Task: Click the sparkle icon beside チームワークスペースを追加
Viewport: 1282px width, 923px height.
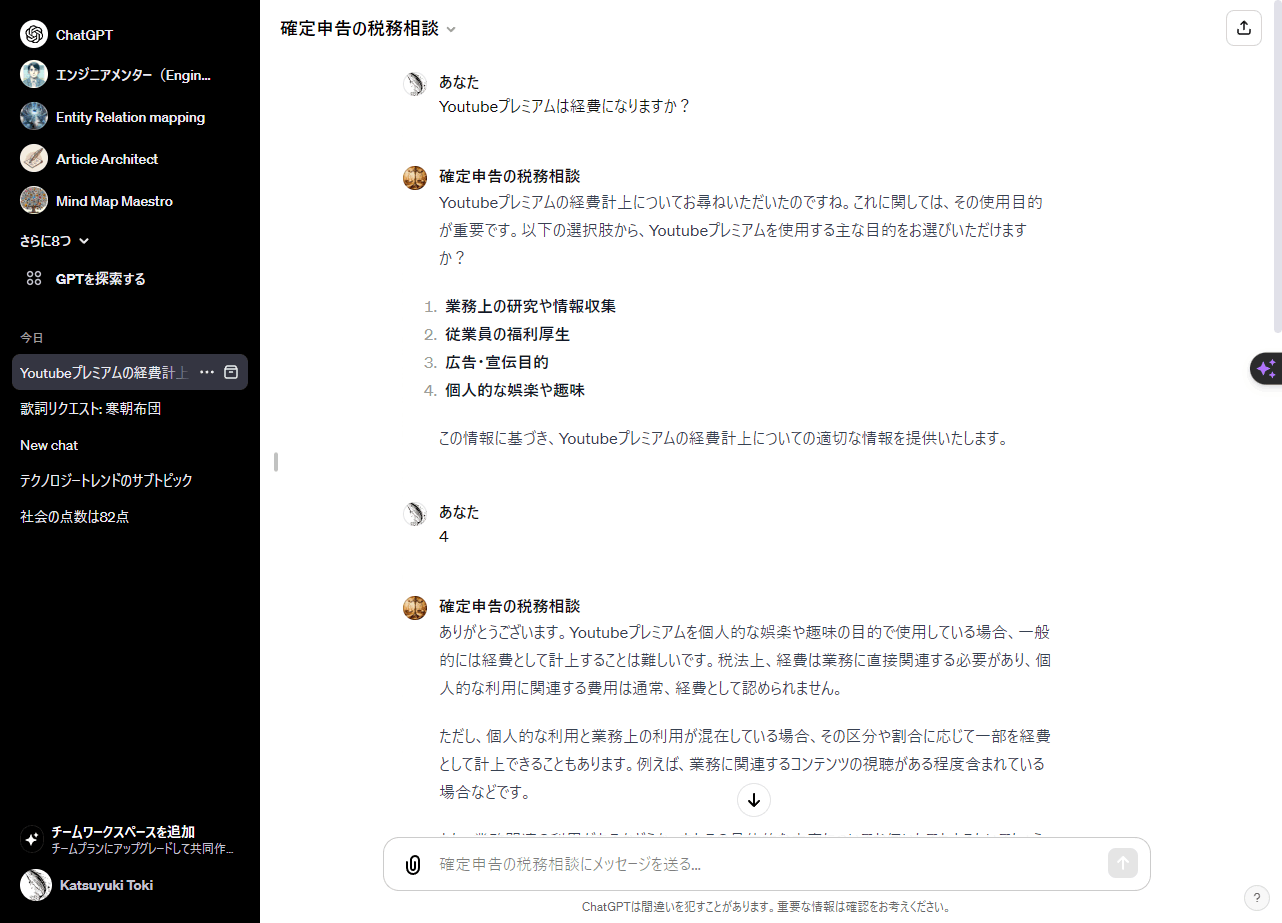Action: tap(31, 839)
